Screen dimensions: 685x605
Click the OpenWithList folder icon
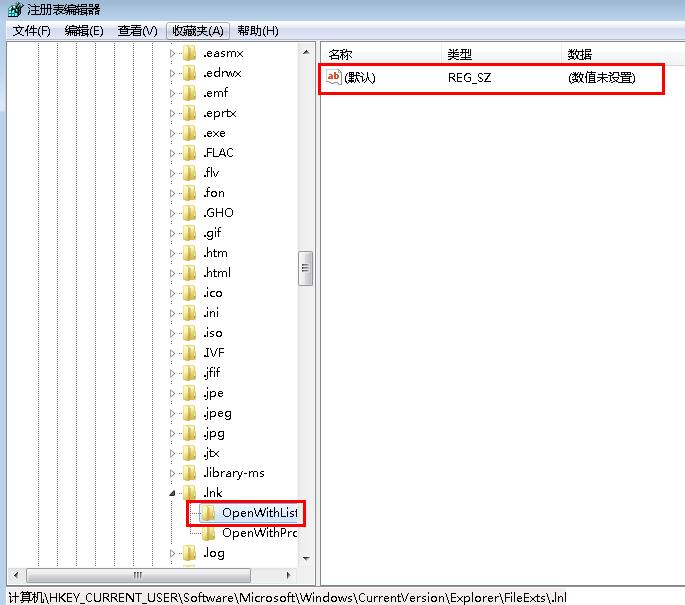209,513
